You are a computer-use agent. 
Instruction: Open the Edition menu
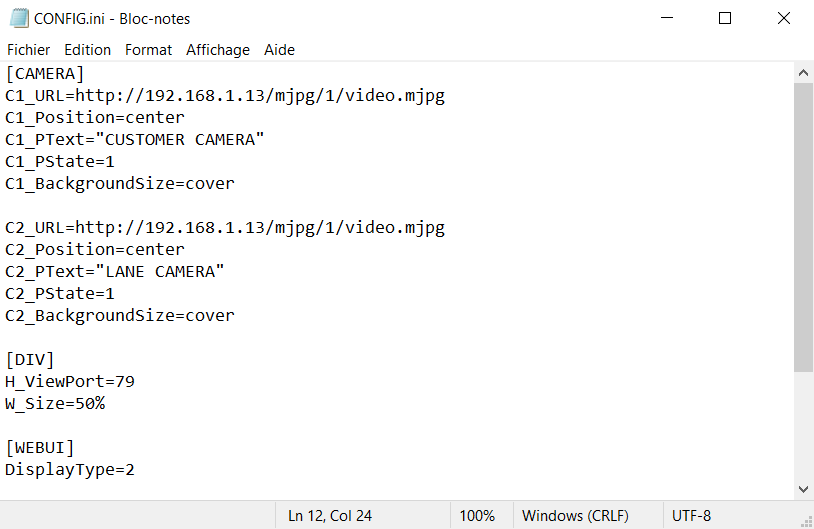(x=87, y=49)
